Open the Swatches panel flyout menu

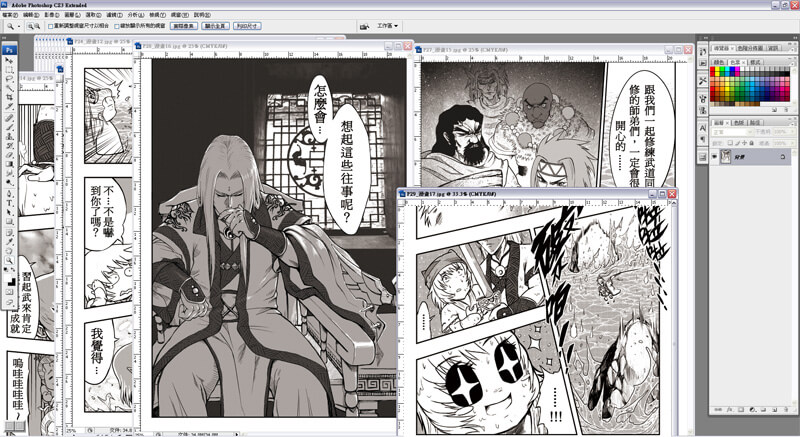coord(792,64)
